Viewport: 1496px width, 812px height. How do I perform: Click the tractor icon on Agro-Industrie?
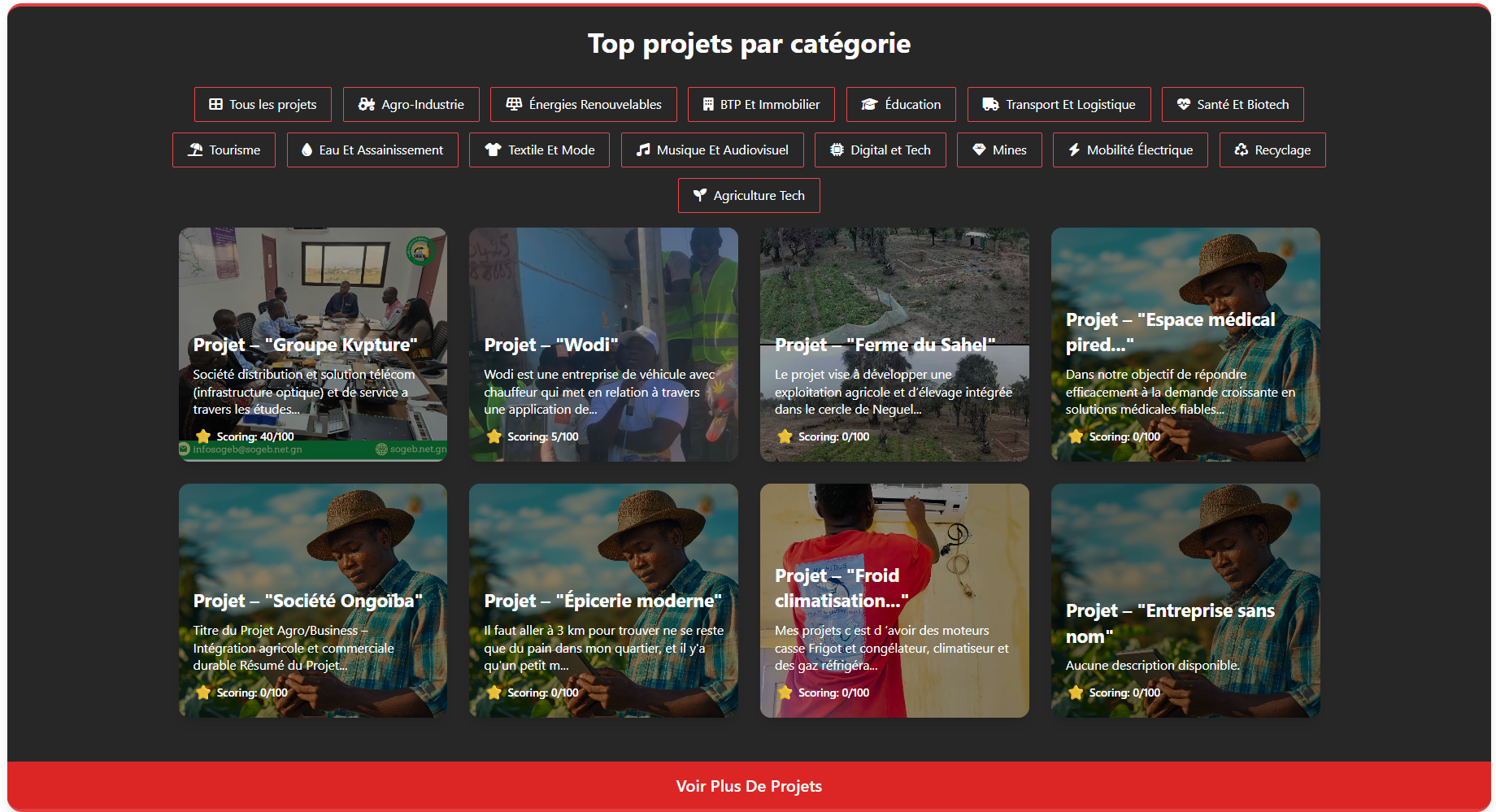pos(367,105)
